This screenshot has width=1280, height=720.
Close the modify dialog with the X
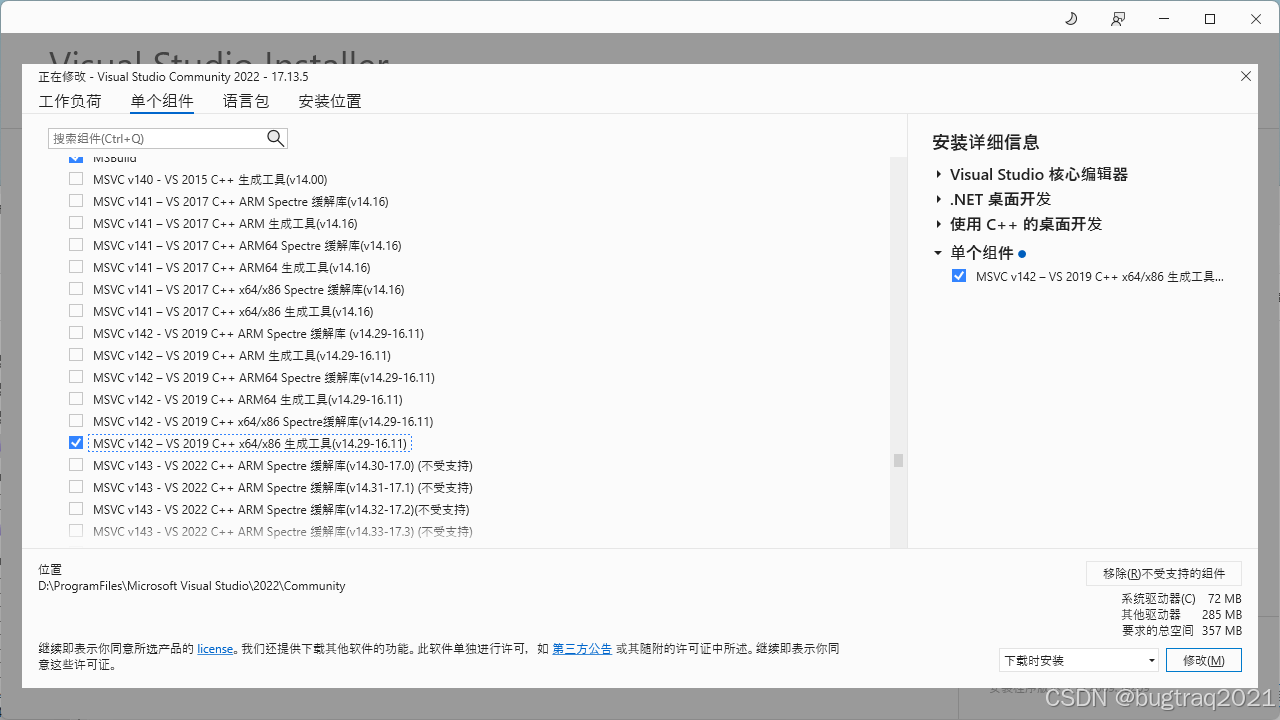pos(1246,76)
